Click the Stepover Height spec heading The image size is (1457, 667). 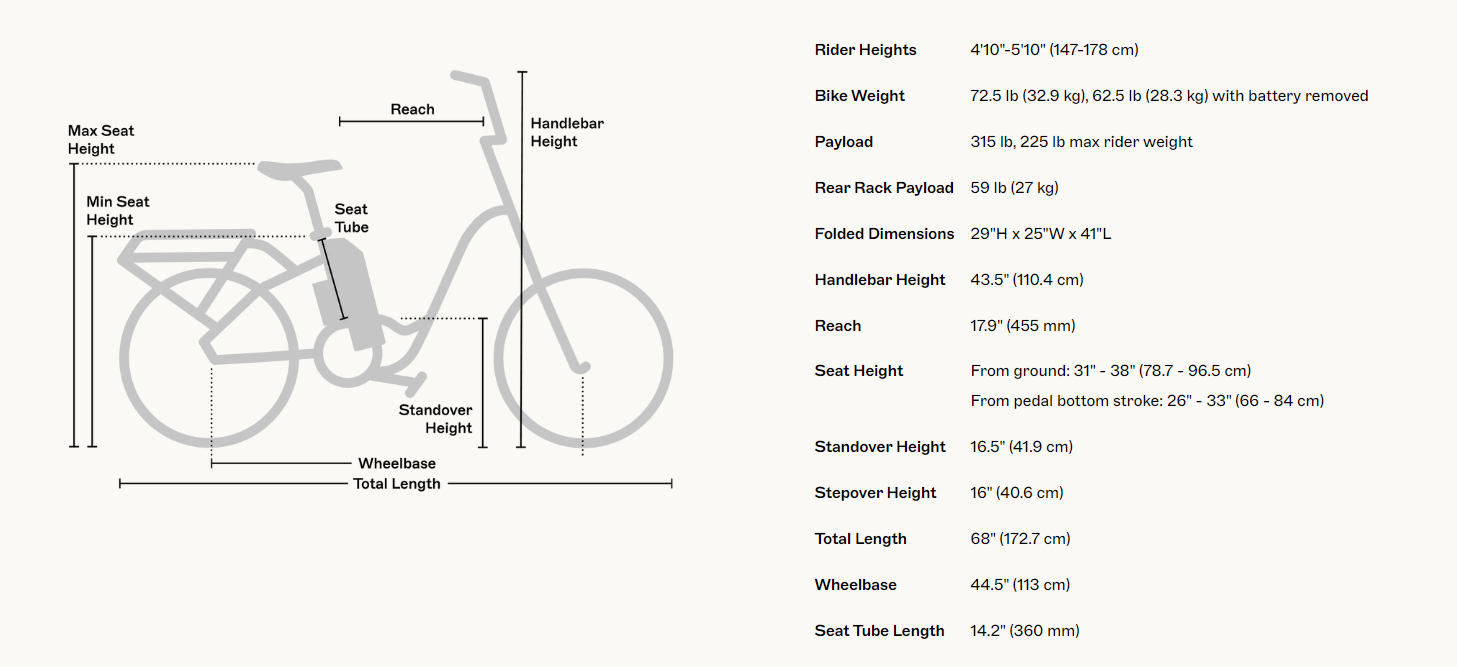tap(875, 493)
